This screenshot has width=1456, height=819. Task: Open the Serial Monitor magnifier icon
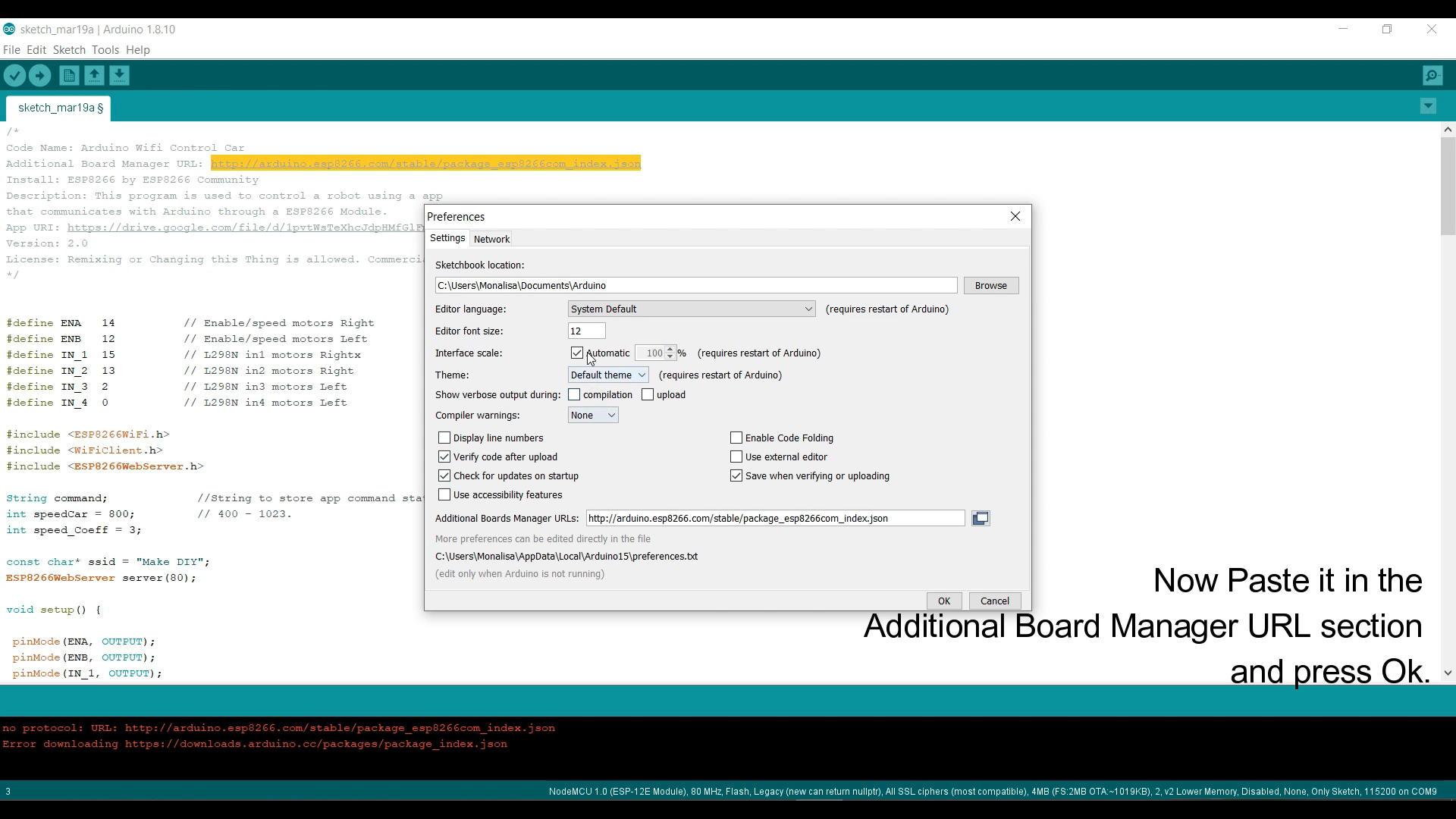(1432, 76)
